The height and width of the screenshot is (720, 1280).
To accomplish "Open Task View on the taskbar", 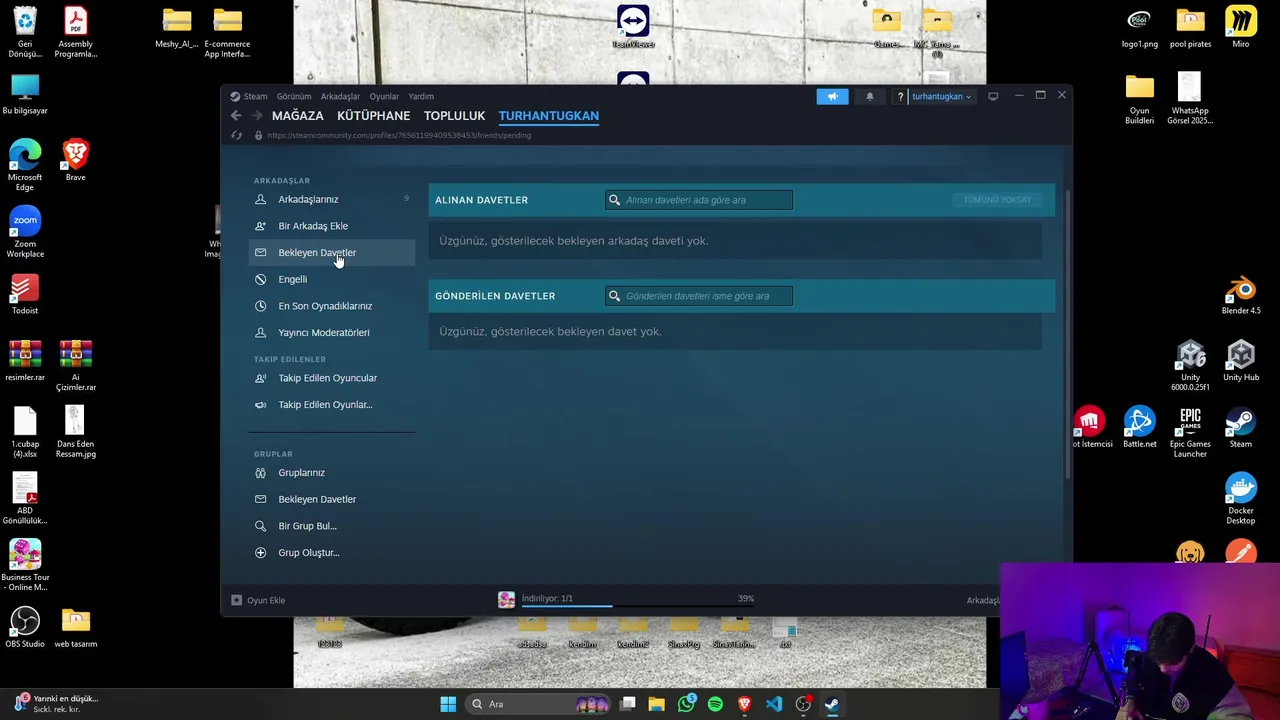I will [x=628, y=704].
